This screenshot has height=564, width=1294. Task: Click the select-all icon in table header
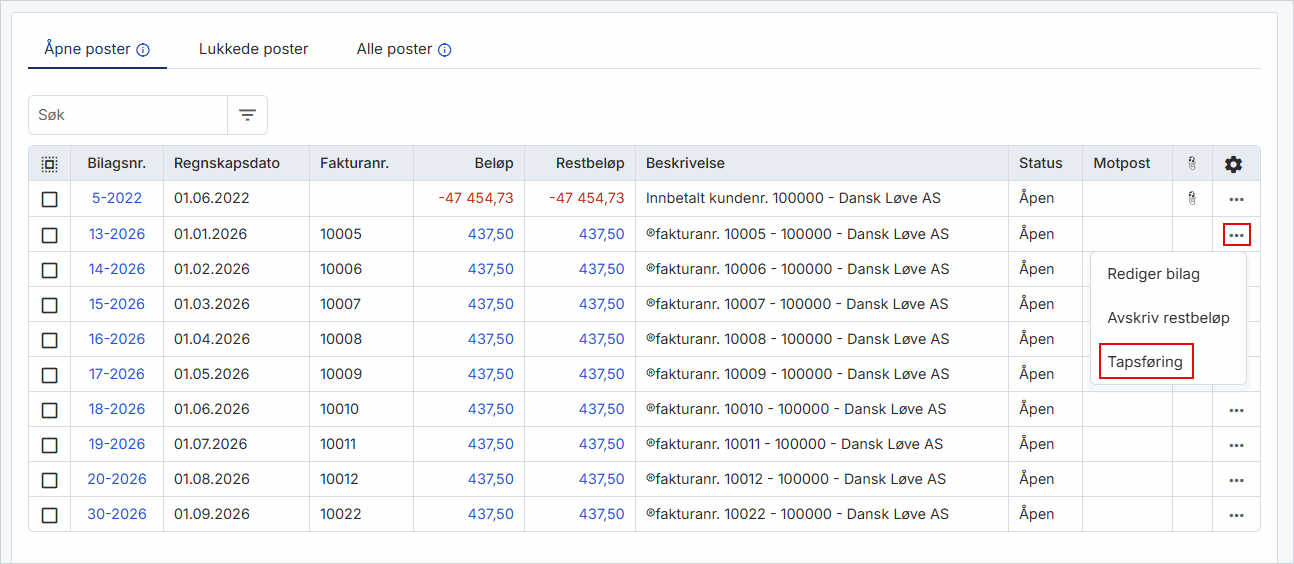click(x=49, y=164)
